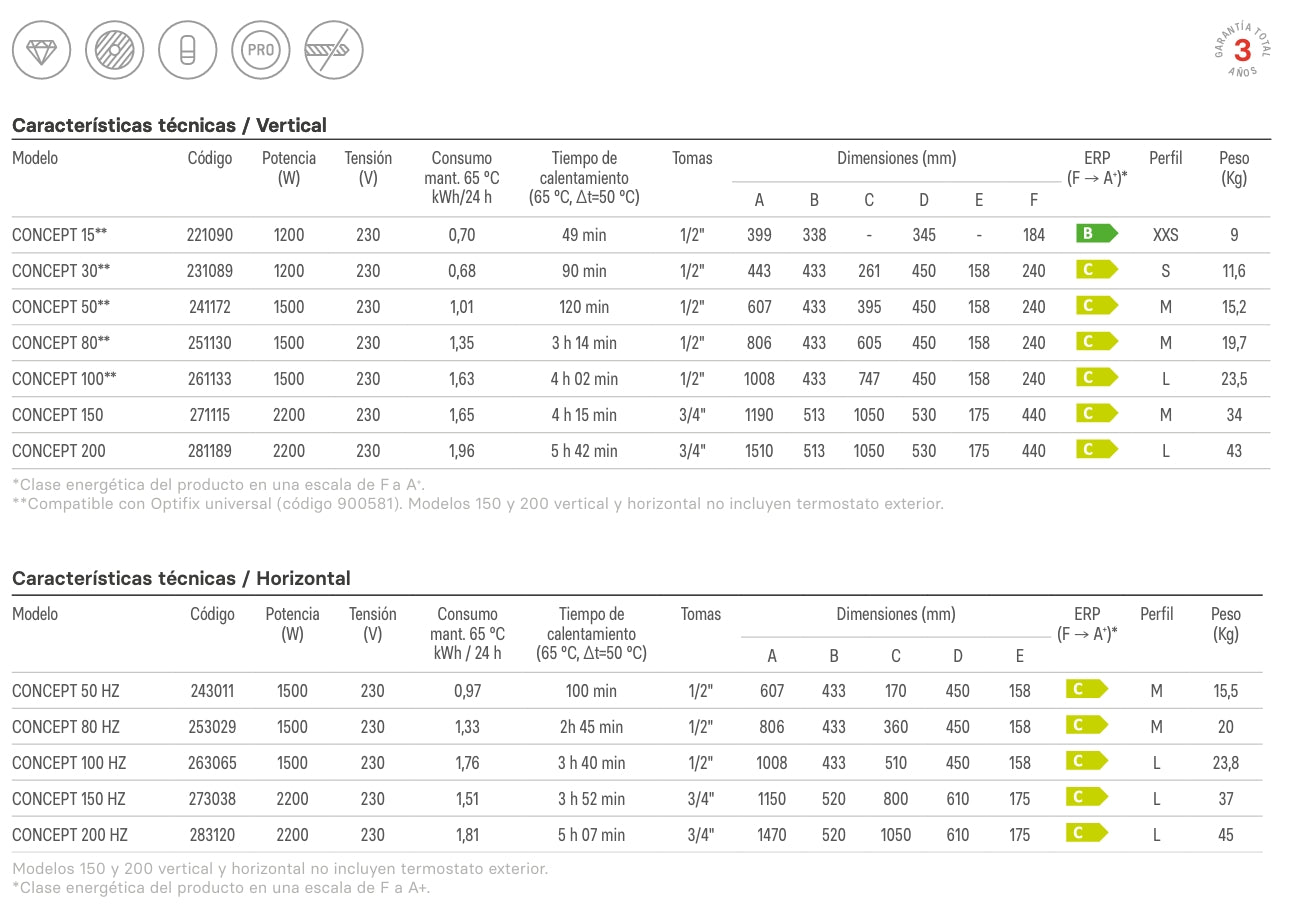
Task: Click code 283120 in the horizontal table
Action: [x=213, y=834]
